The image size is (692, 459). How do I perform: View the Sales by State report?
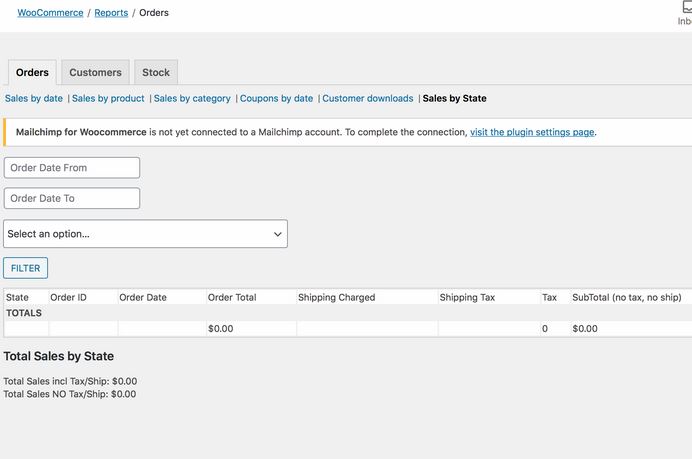(x=455, y=98)
